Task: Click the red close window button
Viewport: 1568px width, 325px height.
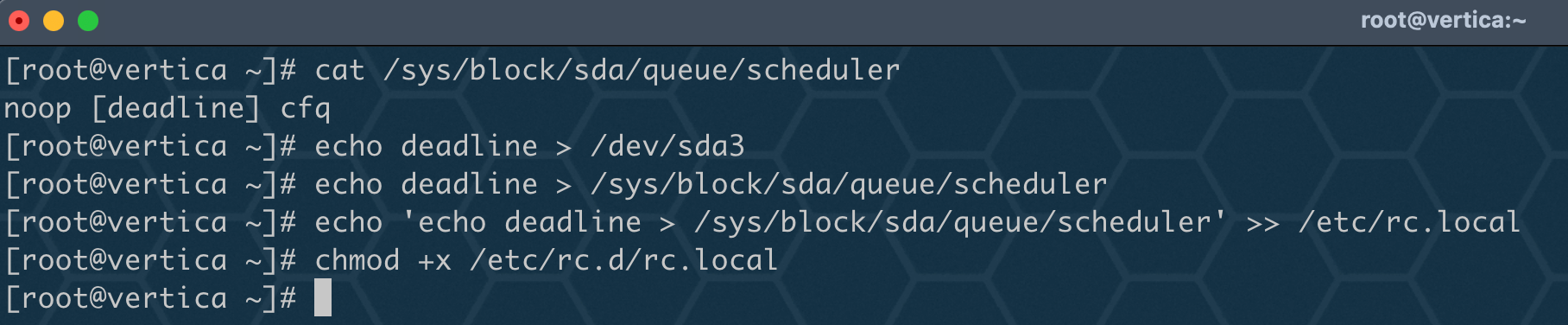Action: [x=19, y=21]
